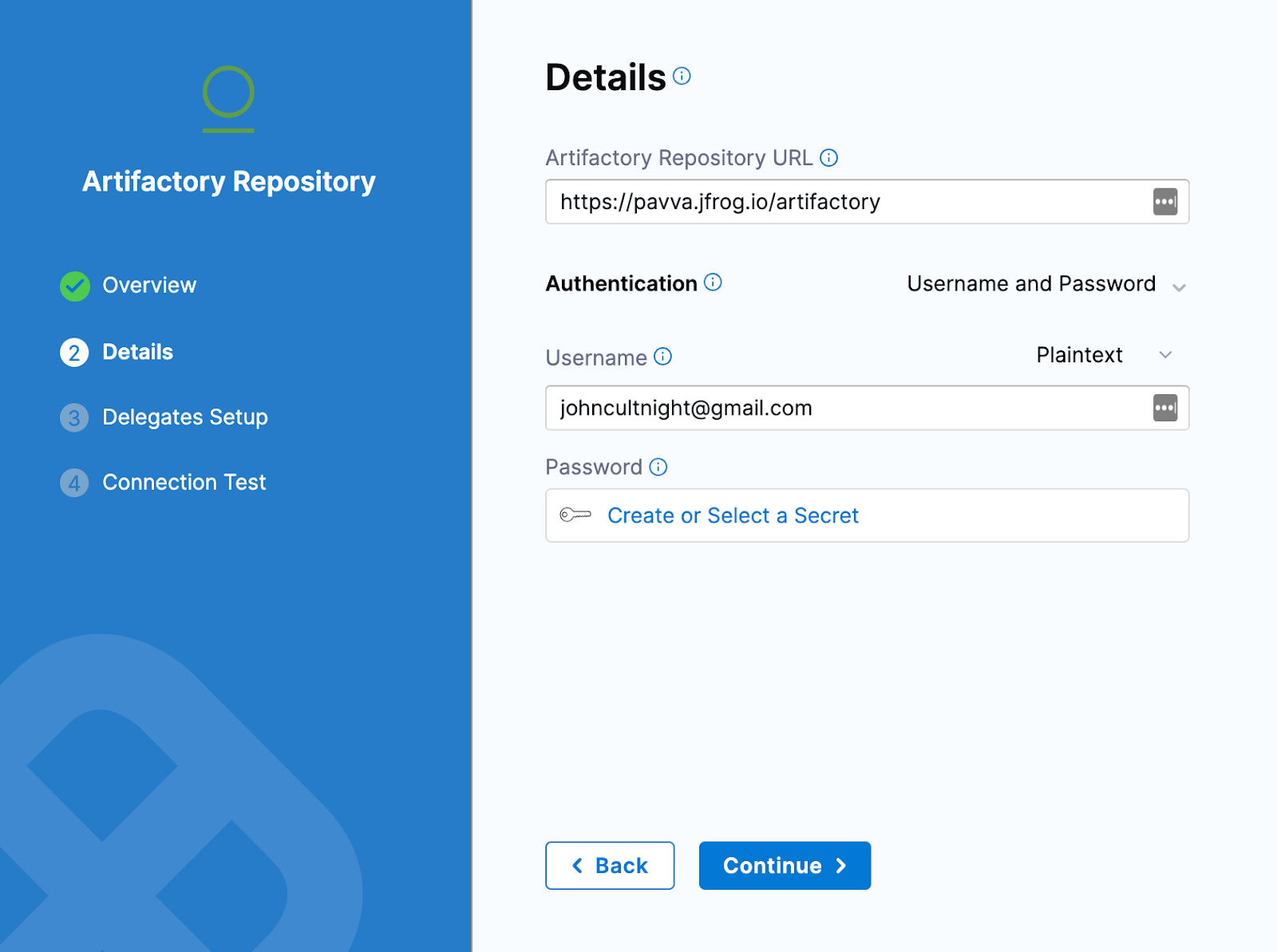
Task: Click the info icon next to Password label
Action: click(658, 467)
